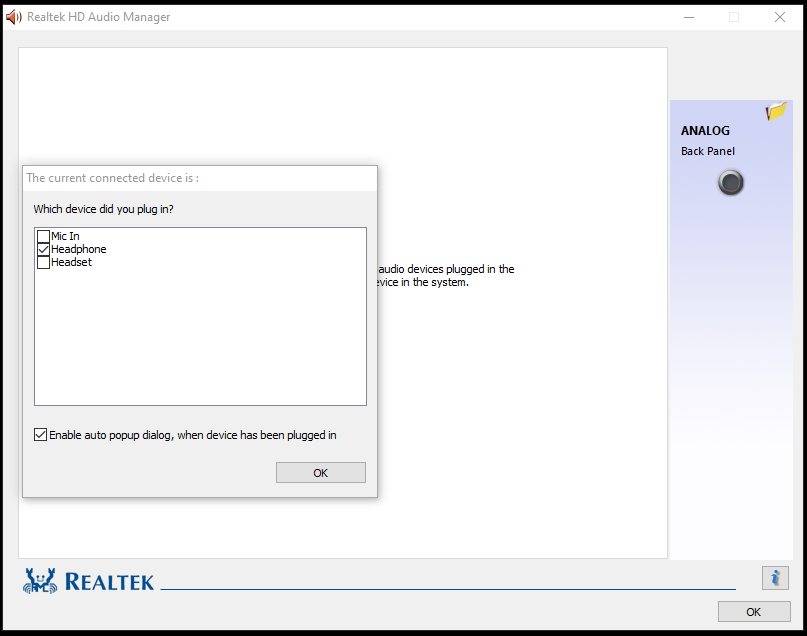The width and height of the screenshot is (807, 636).
Task: Check the Headset checkbox
Action: point(44,262)
